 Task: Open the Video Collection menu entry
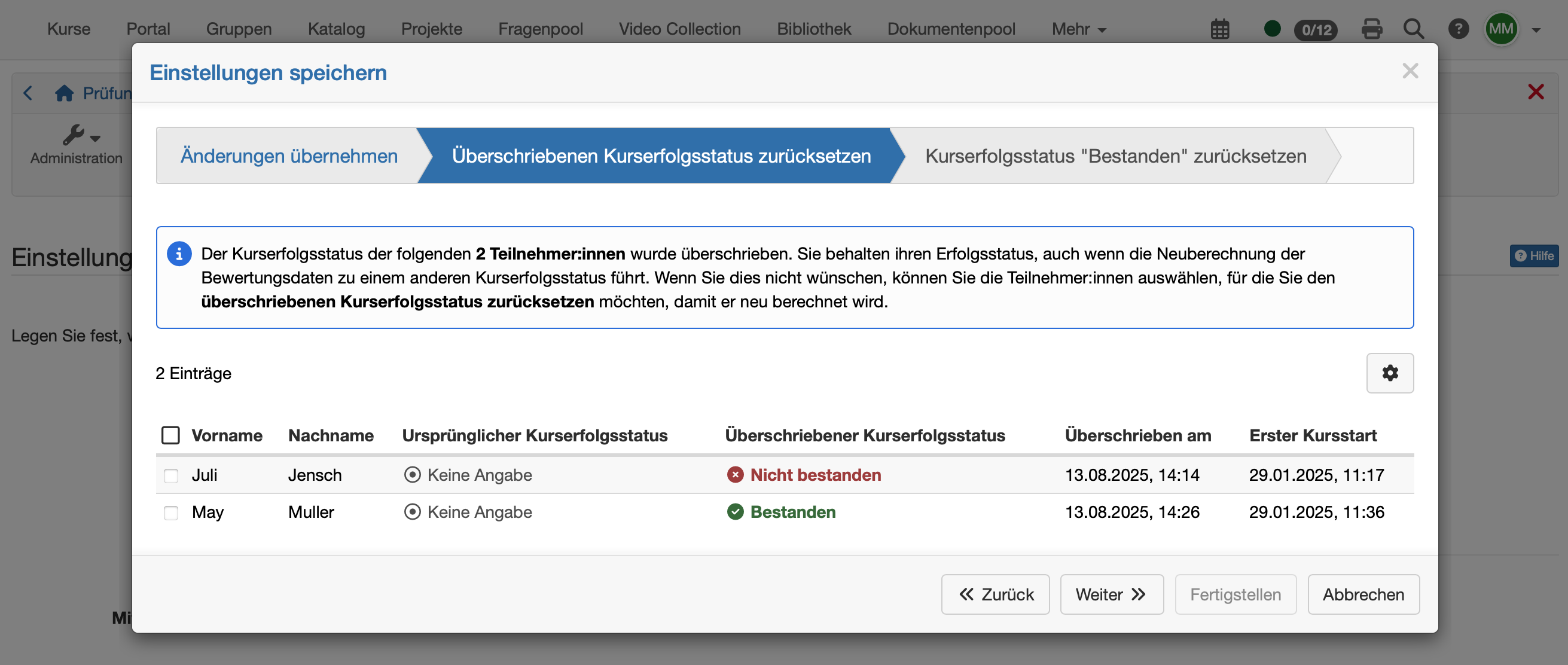coord(679,29)
